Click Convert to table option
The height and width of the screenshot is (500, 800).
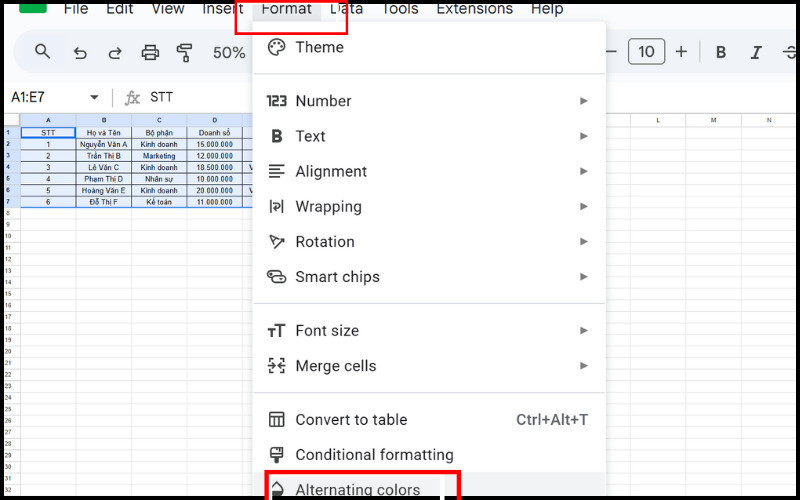(350, 420)
